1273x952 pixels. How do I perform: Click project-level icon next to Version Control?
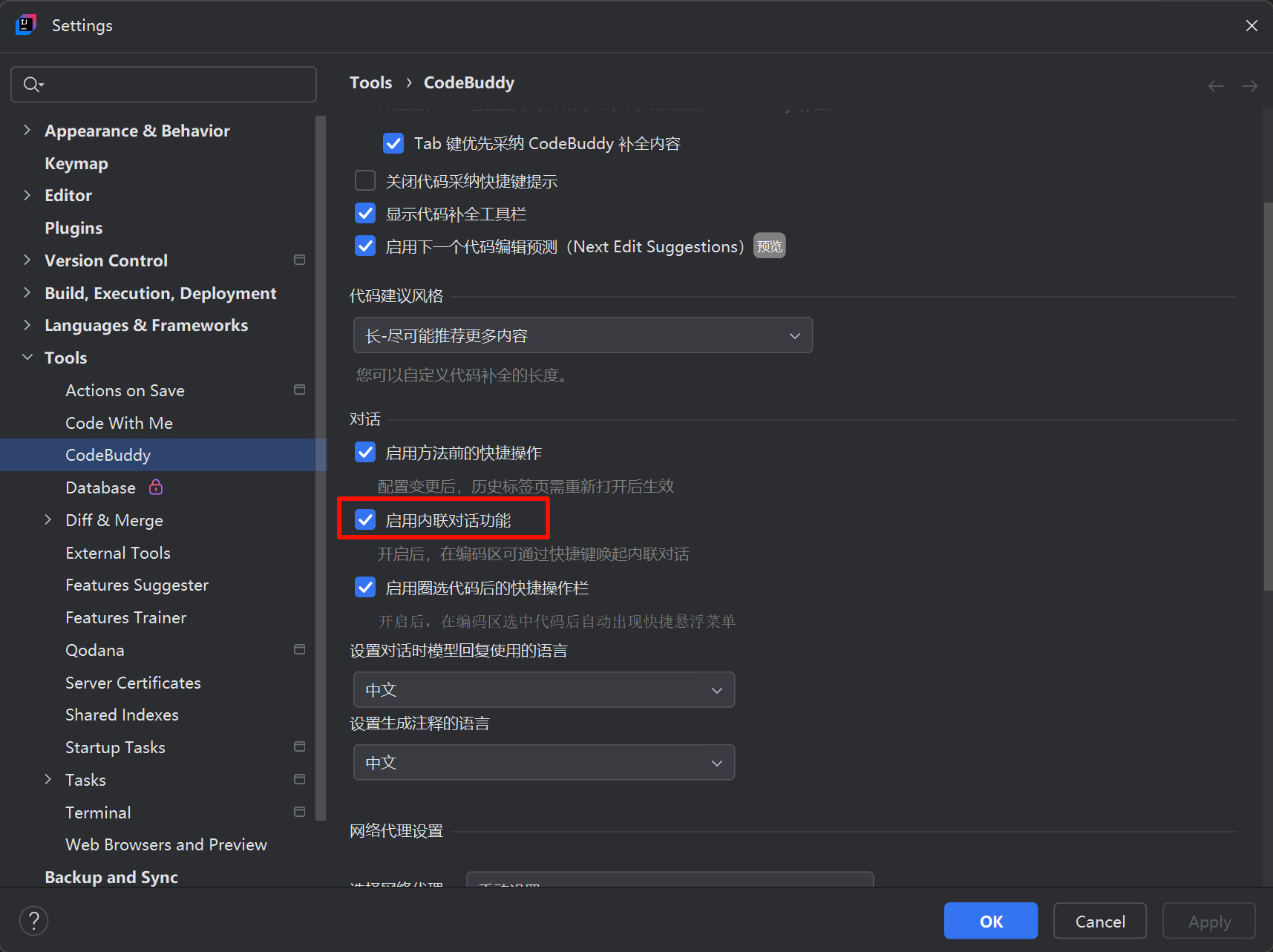coord(300,260)
